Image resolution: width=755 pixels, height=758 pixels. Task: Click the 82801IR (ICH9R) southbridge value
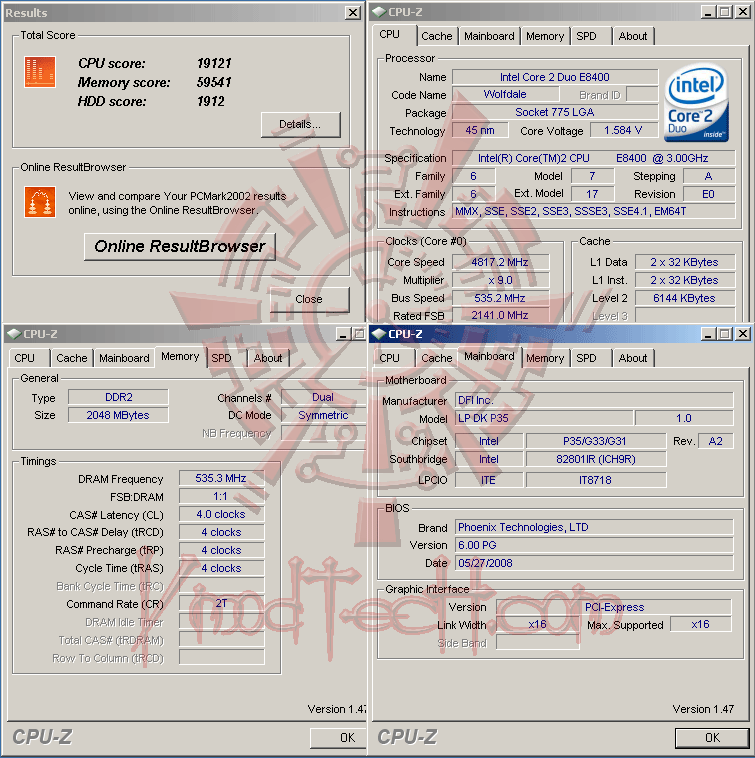pyautogui.click(x=595, y=459)
